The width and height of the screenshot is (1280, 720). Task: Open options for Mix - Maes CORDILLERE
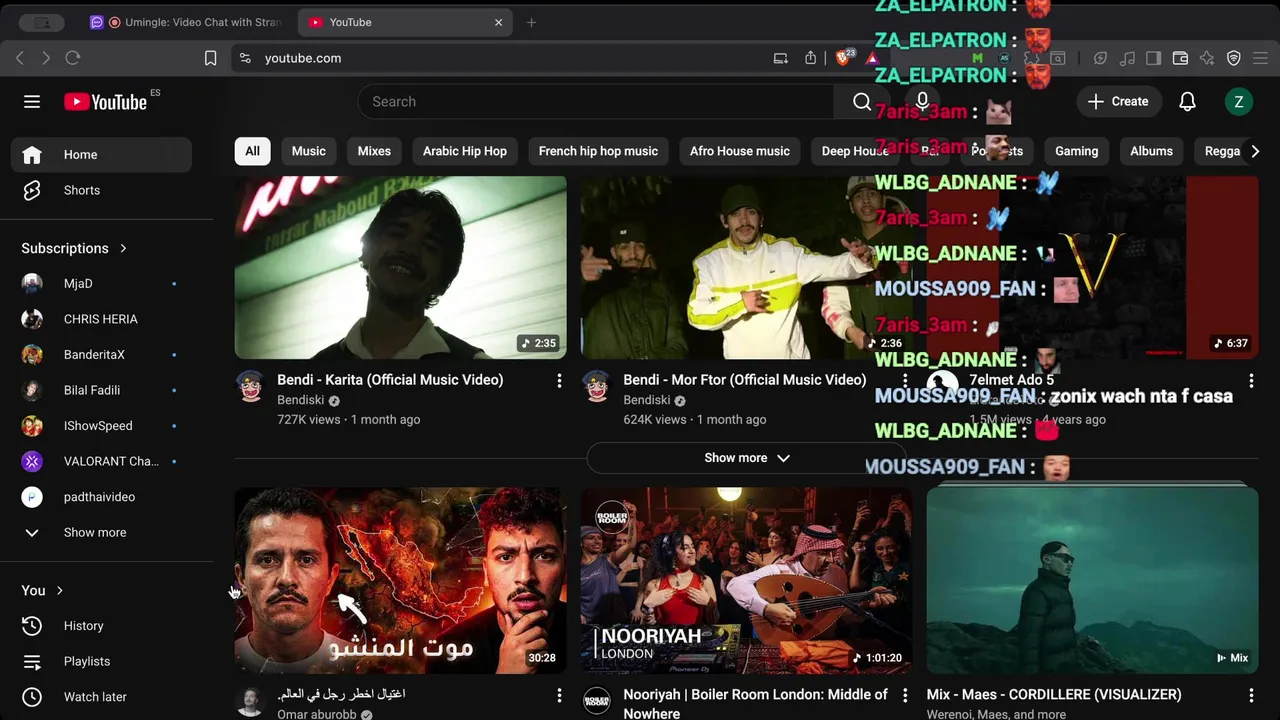(x=1251, y=694)
